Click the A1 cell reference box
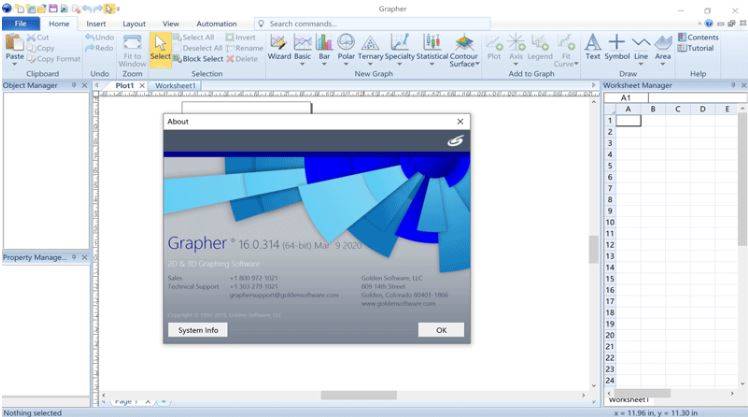Viewport: 748px width, 417px height. tap(626, 98)
